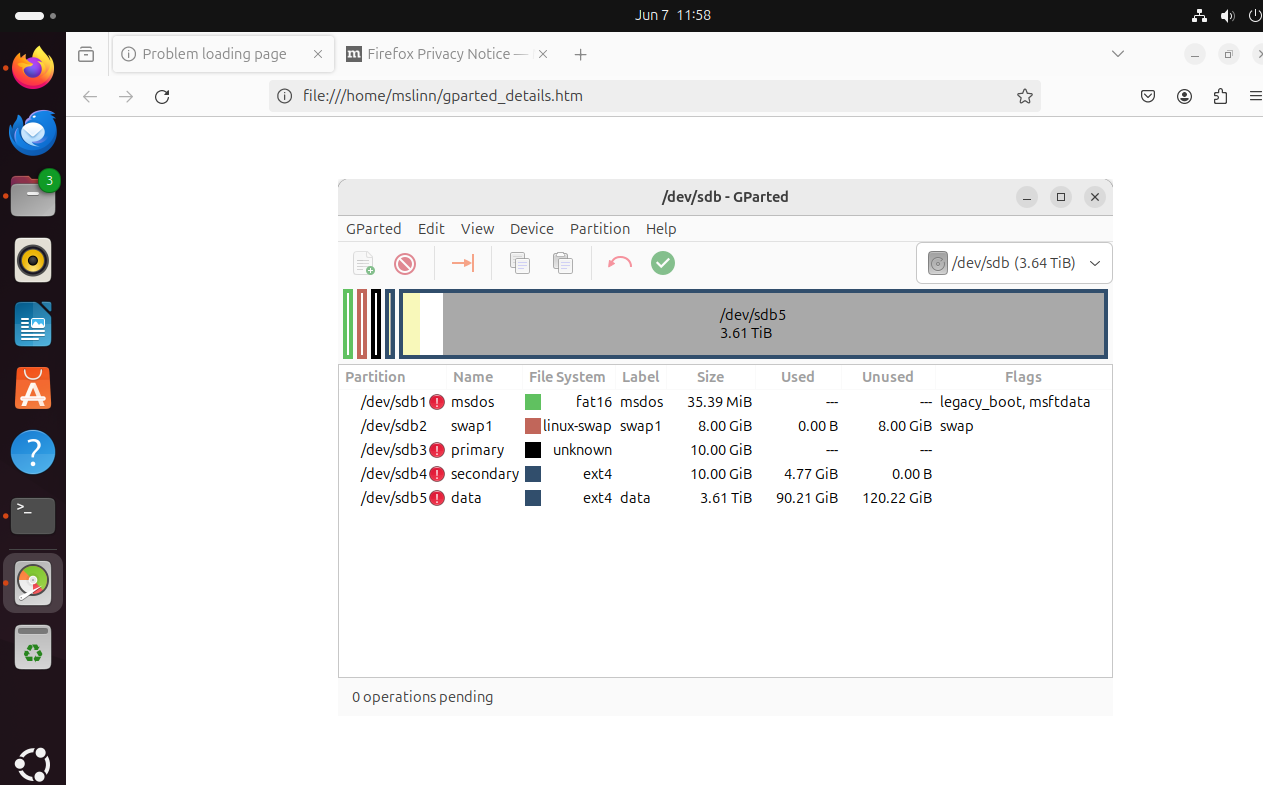Open the Firefox hamburger application menu

(1255, 96)
